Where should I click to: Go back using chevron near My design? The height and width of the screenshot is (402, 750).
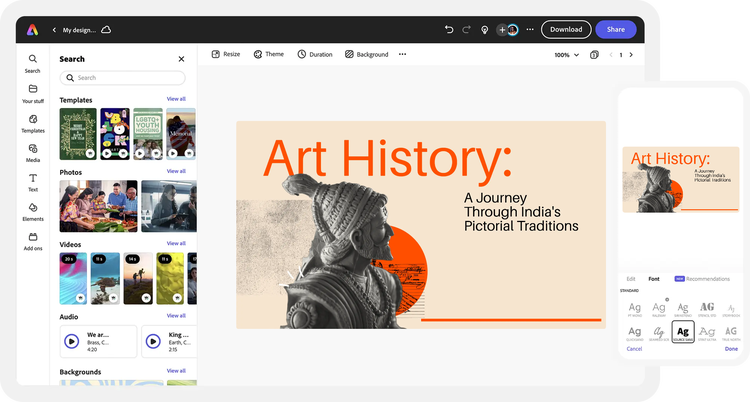click(54, 30)
